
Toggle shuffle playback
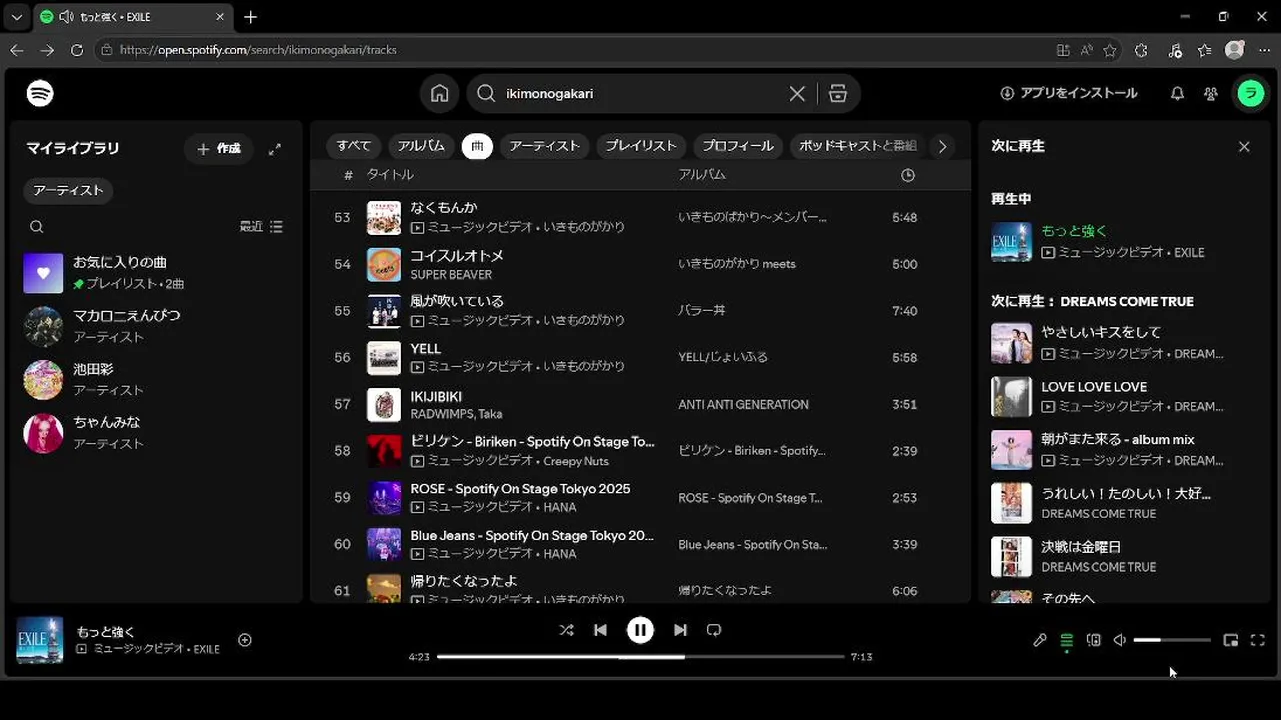coord(566,630)
